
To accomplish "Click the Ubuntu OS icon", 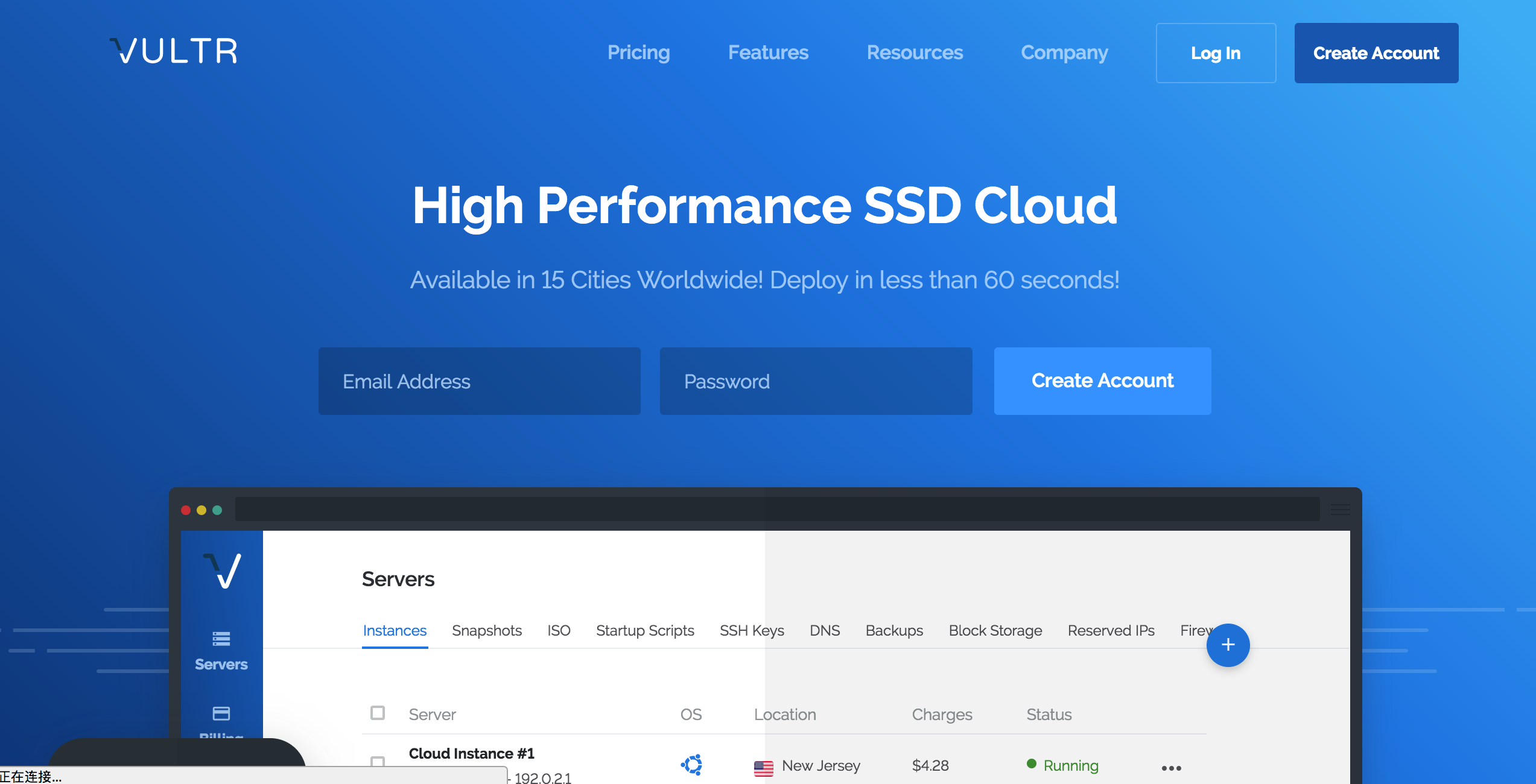I will pyautogui.click(x=691, y=765).
